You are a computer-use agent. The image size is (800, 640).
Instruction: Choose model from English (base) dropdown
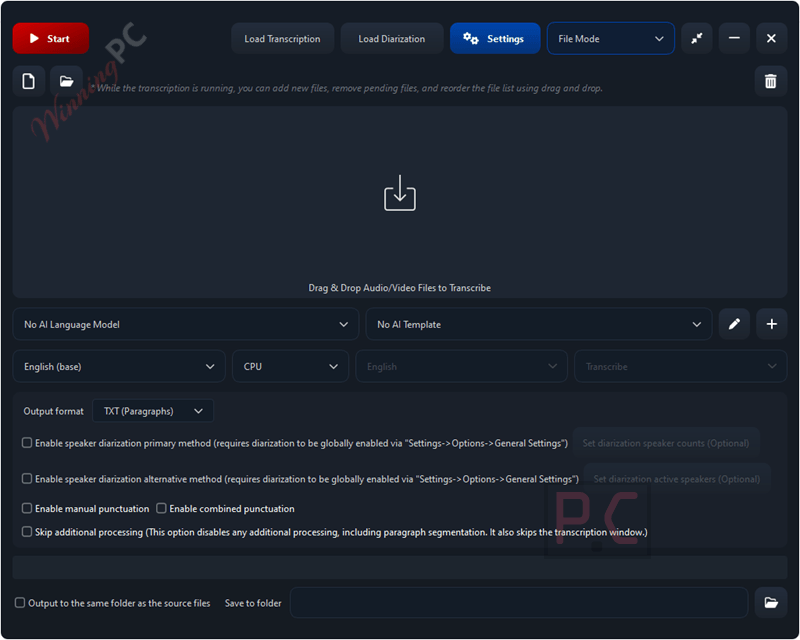119,366
